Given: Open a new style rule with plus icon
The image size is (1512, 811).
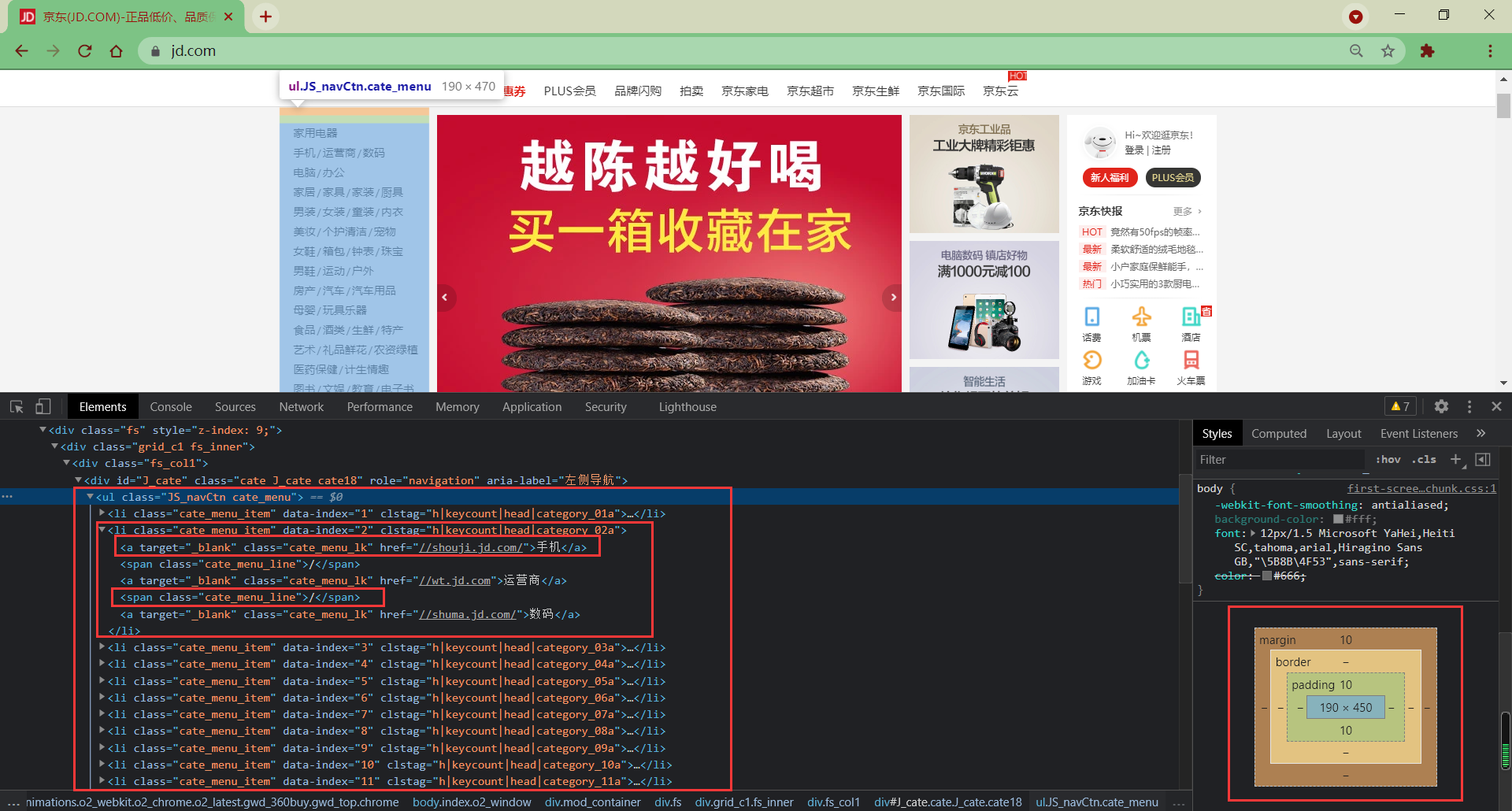Looking at the screenshot, I should pos(1456,459).
